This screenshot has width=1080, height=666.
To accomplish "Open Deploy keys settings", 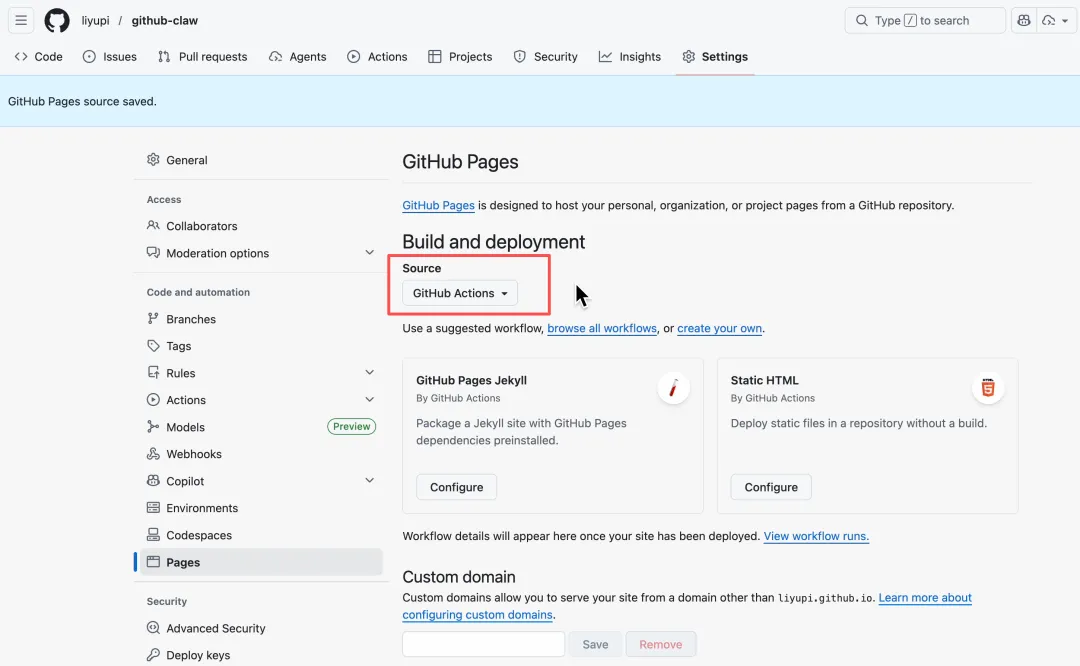I will point(197,655).
